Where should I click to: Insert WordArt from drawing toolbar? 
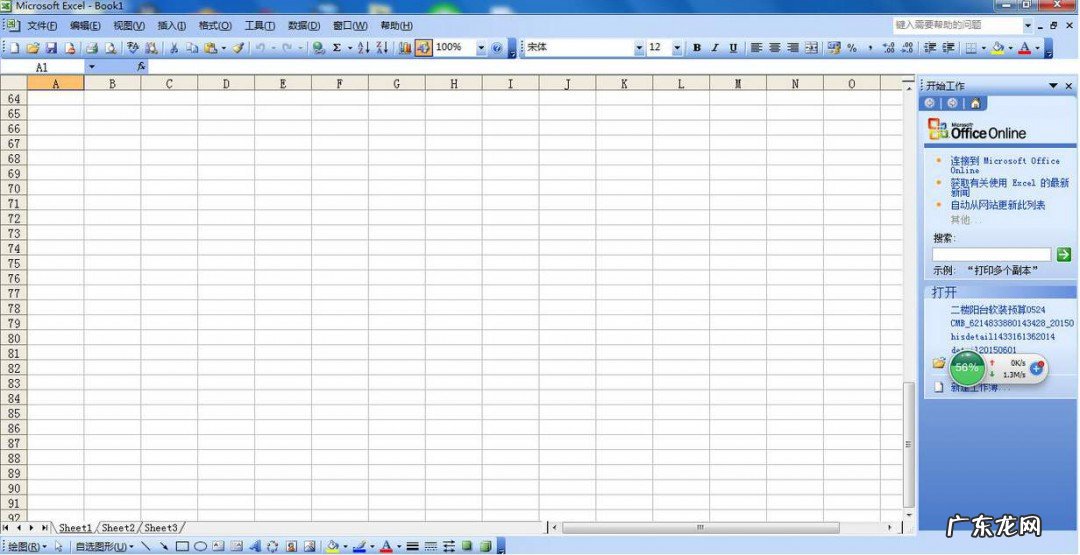[255, 546]
